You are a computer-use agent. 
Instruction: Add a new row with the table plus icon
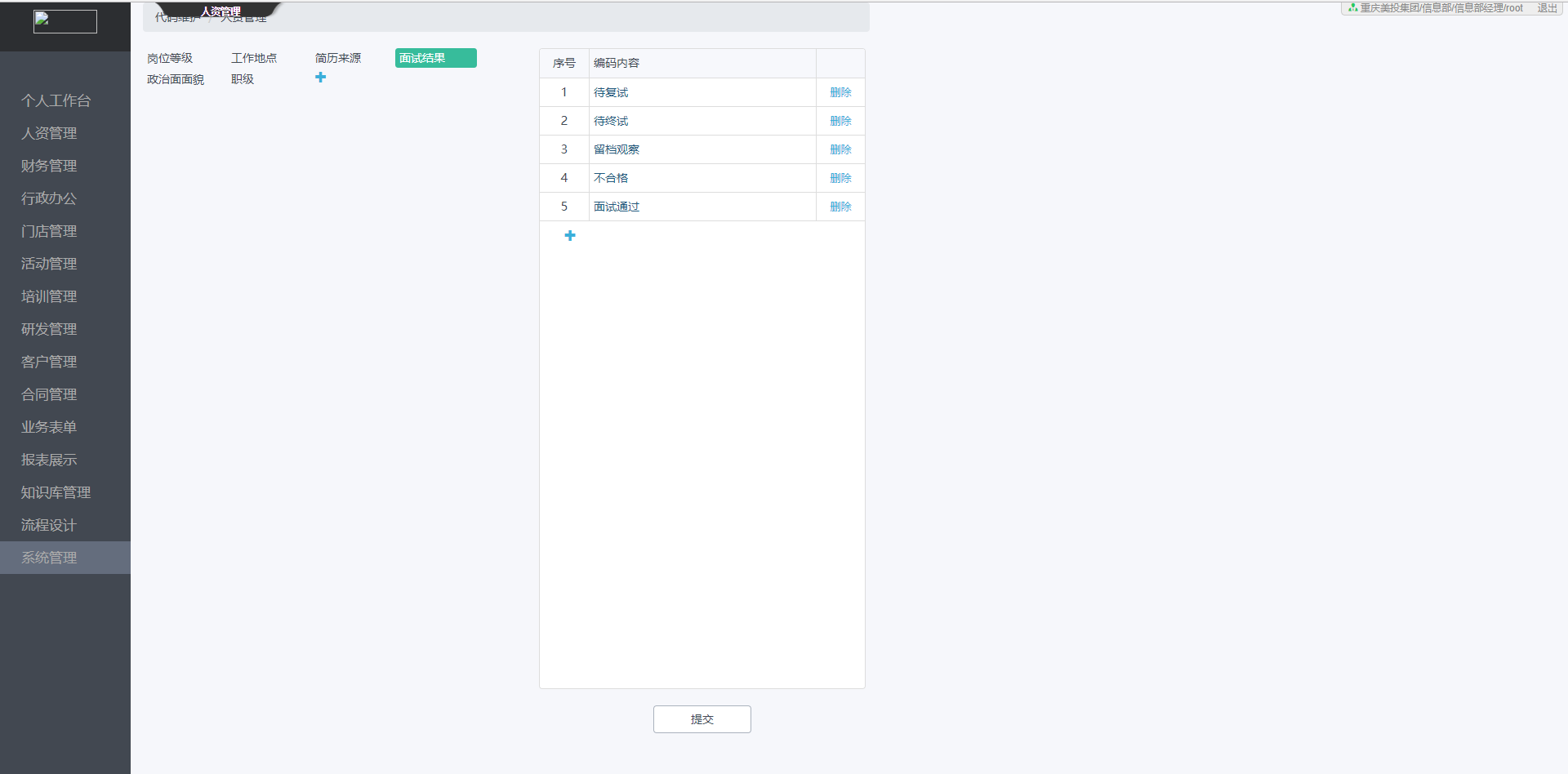click(570, 235)
